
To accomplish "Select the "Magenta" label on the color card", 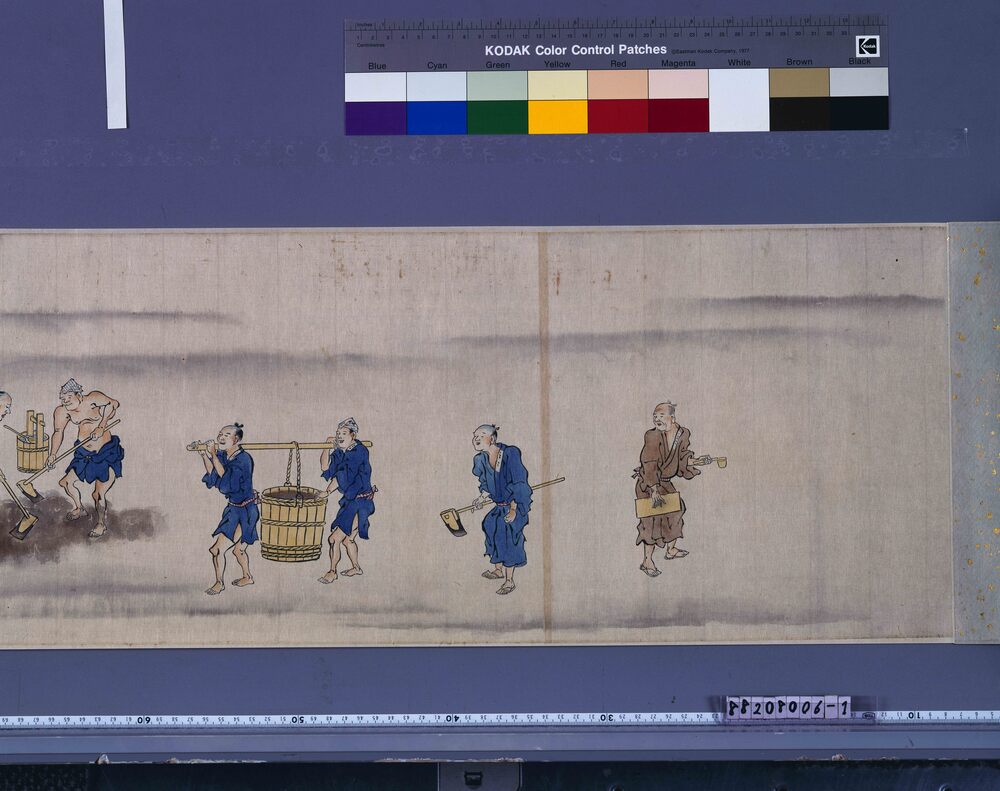I will click(679, 63).
